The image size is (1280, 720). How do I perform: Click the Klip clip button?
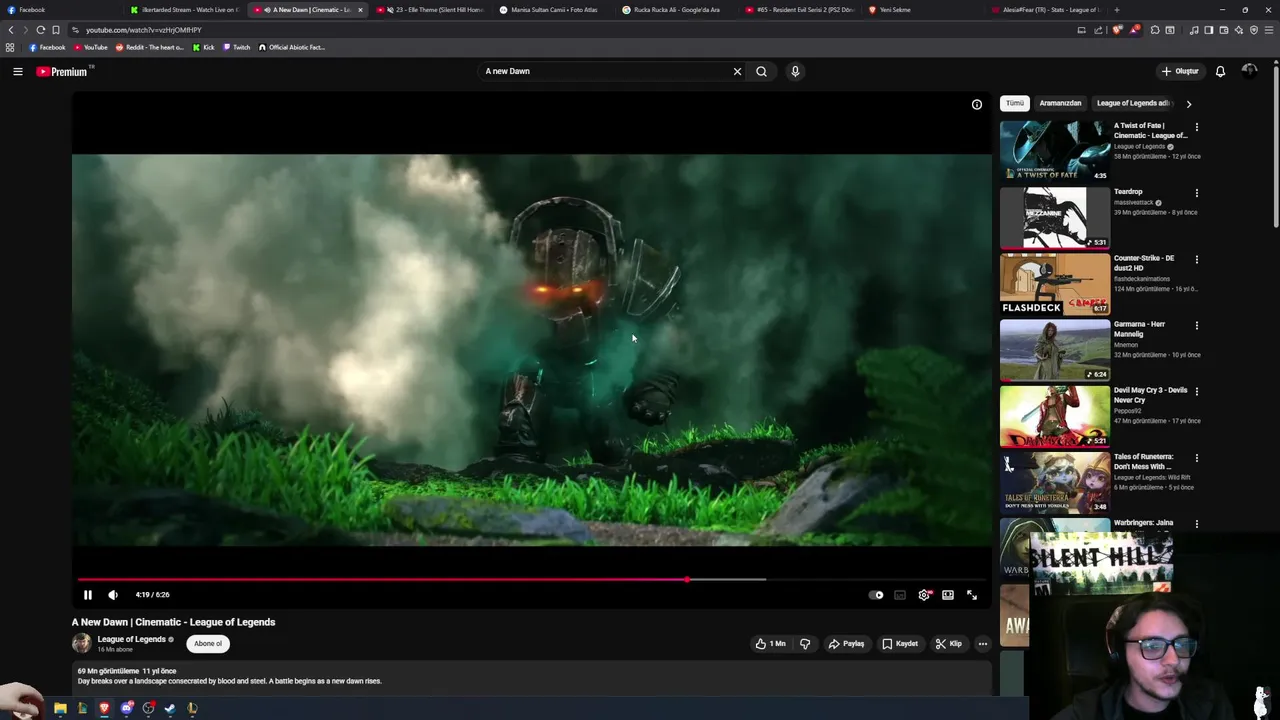point(948,644)
